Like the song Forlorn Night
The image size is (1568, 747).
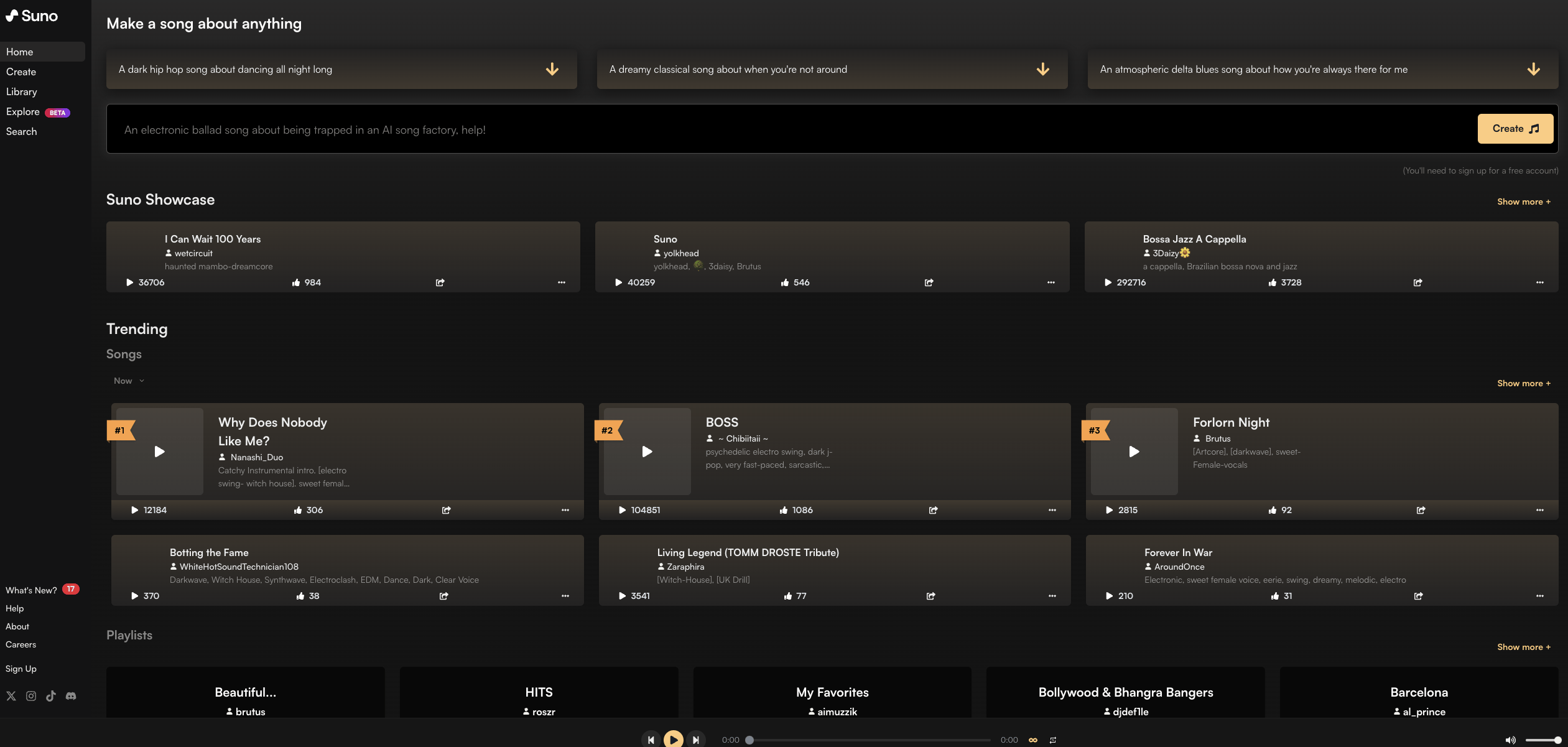pos(1273,510)
